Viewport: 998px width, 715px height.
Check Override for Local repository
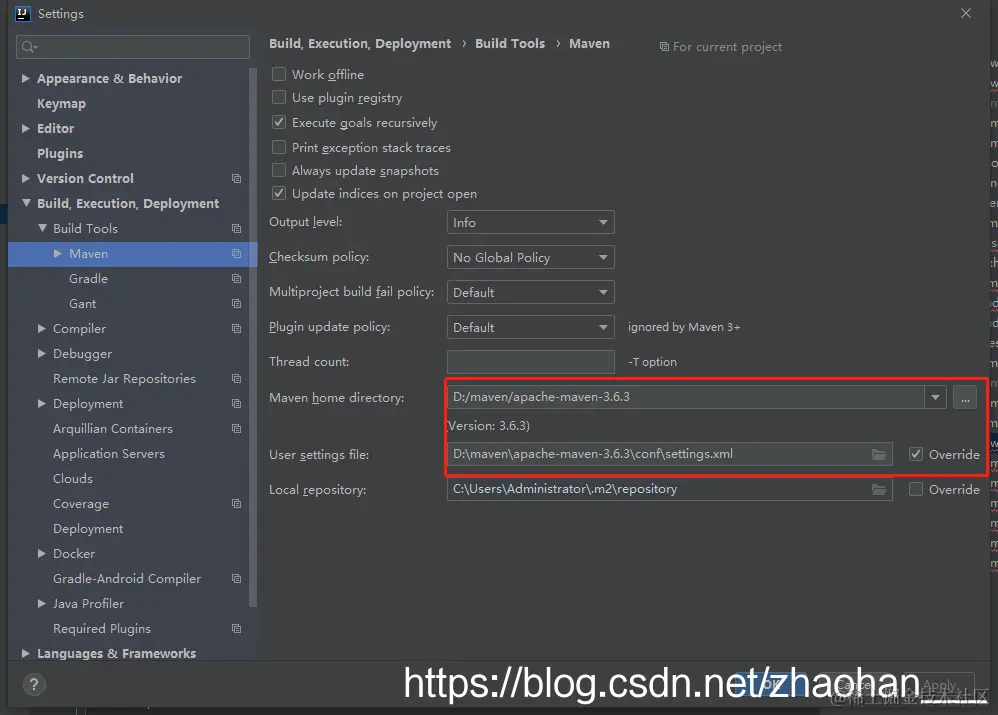tap(916, 490)
